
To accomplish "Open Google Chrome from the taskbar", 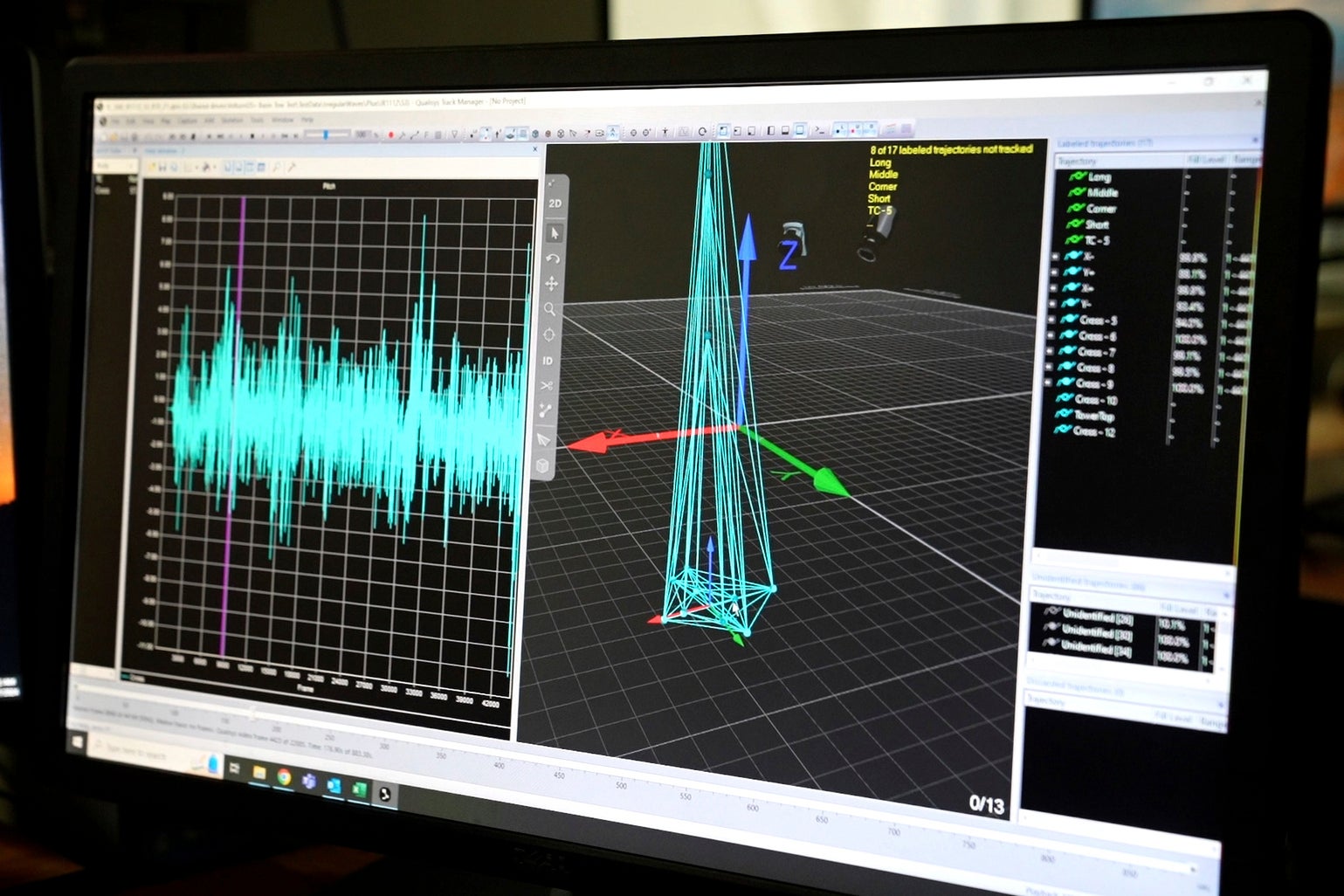I will pyautogui.click(x=284, y=775).
